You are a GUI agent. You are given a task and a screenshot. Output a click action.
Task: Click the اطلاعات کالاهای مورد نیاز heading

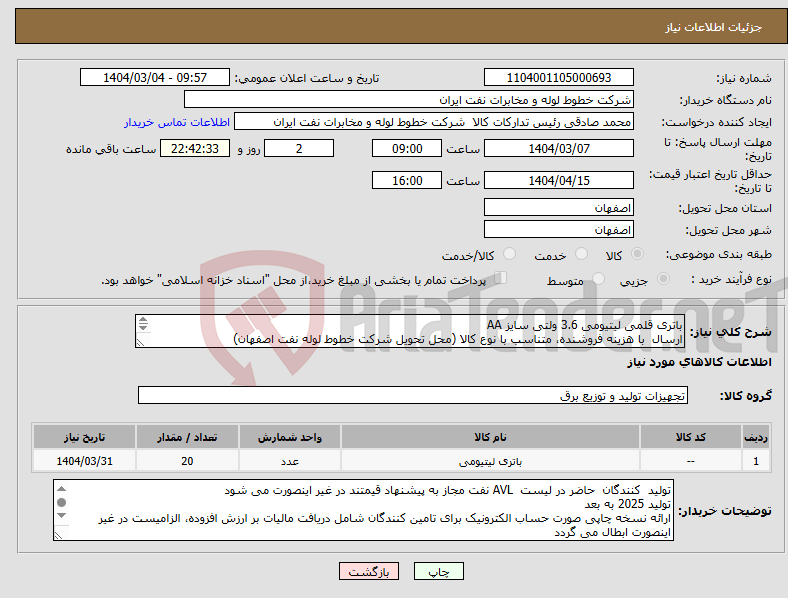[699, 362]
